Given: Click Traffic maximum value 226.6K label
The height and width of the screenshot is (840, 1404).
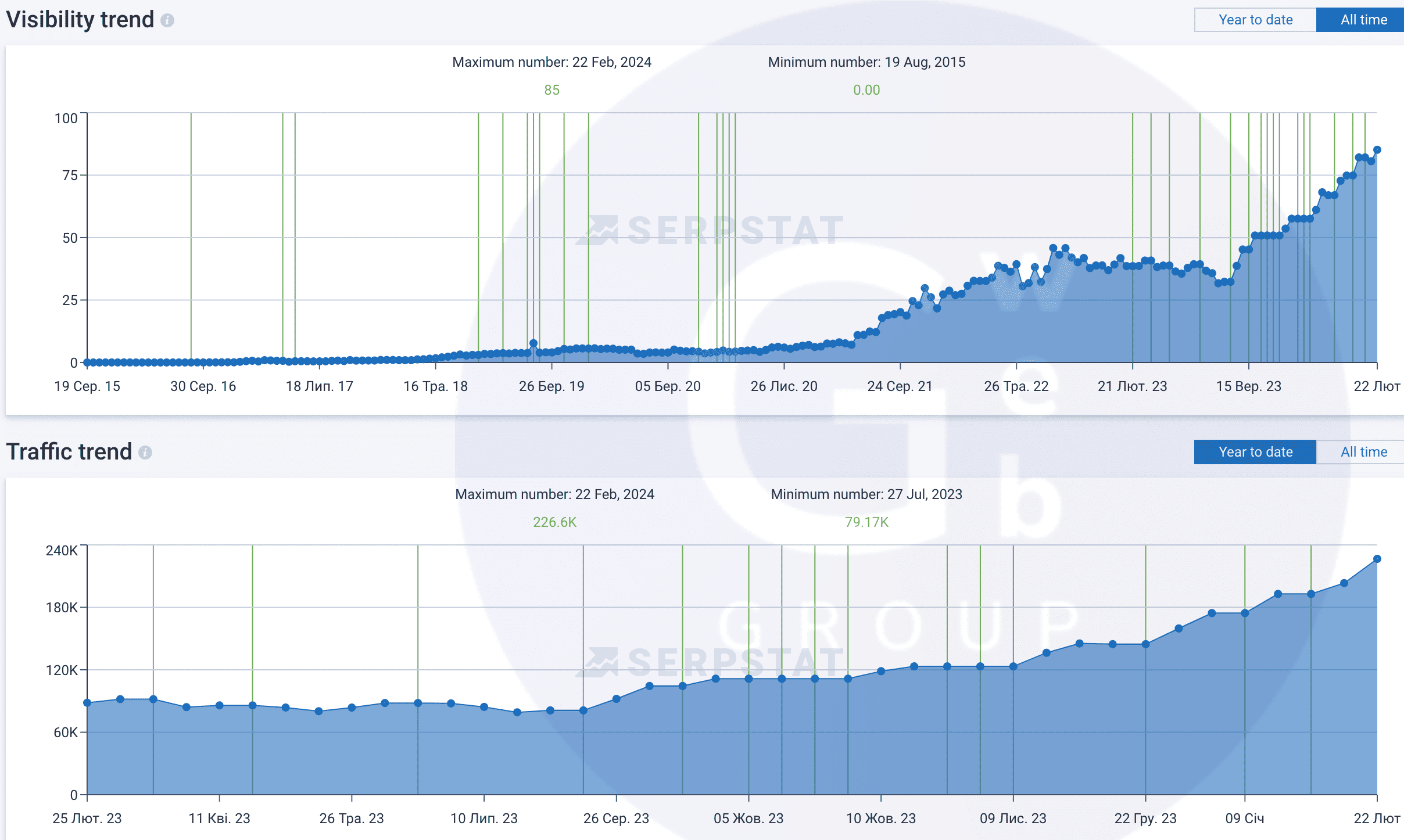Looking at the screenshot, I should click(554, 522).
